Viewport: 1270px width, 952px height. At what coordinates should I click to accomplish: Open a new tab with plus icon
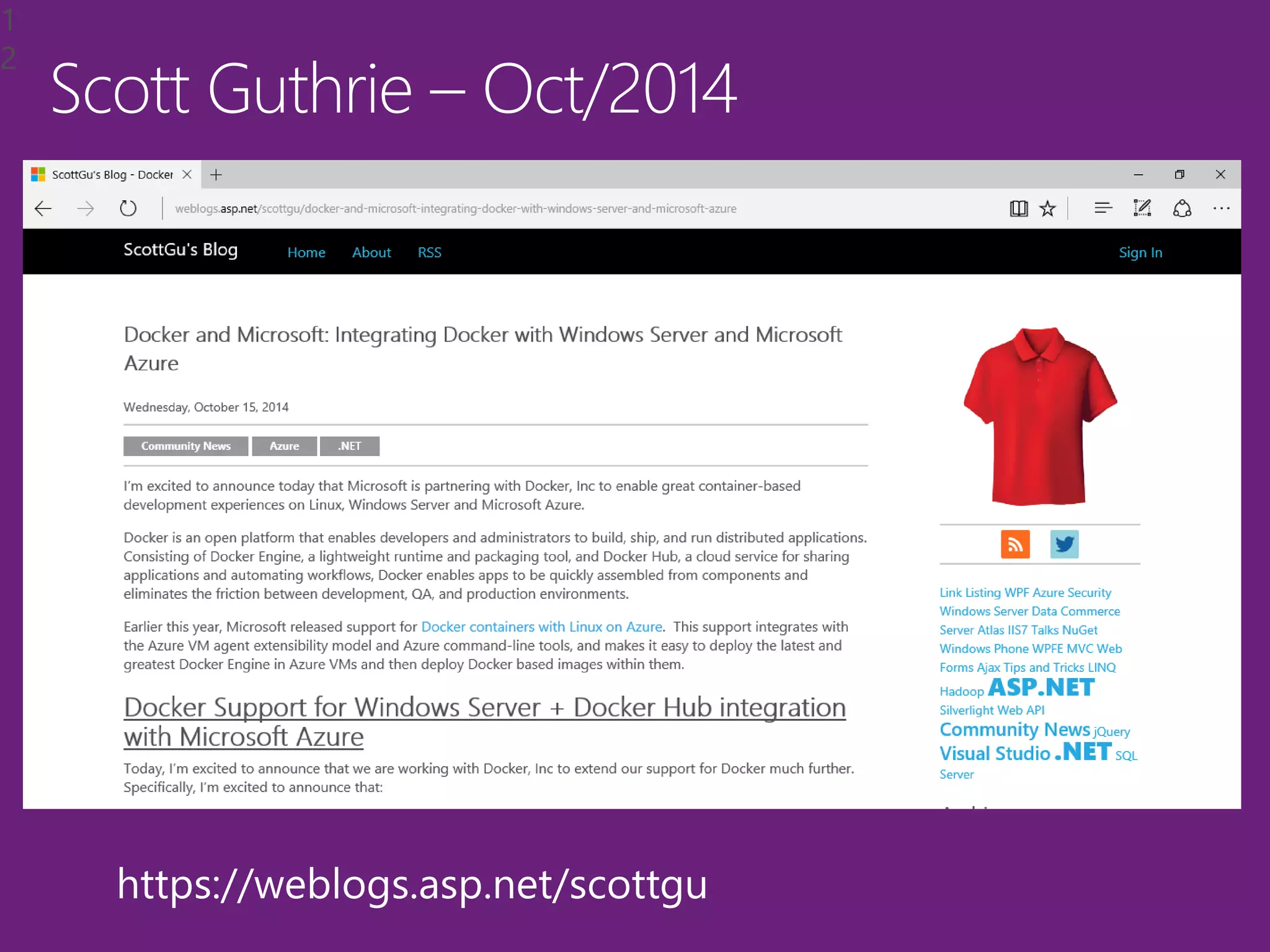(x=216, y=175)
